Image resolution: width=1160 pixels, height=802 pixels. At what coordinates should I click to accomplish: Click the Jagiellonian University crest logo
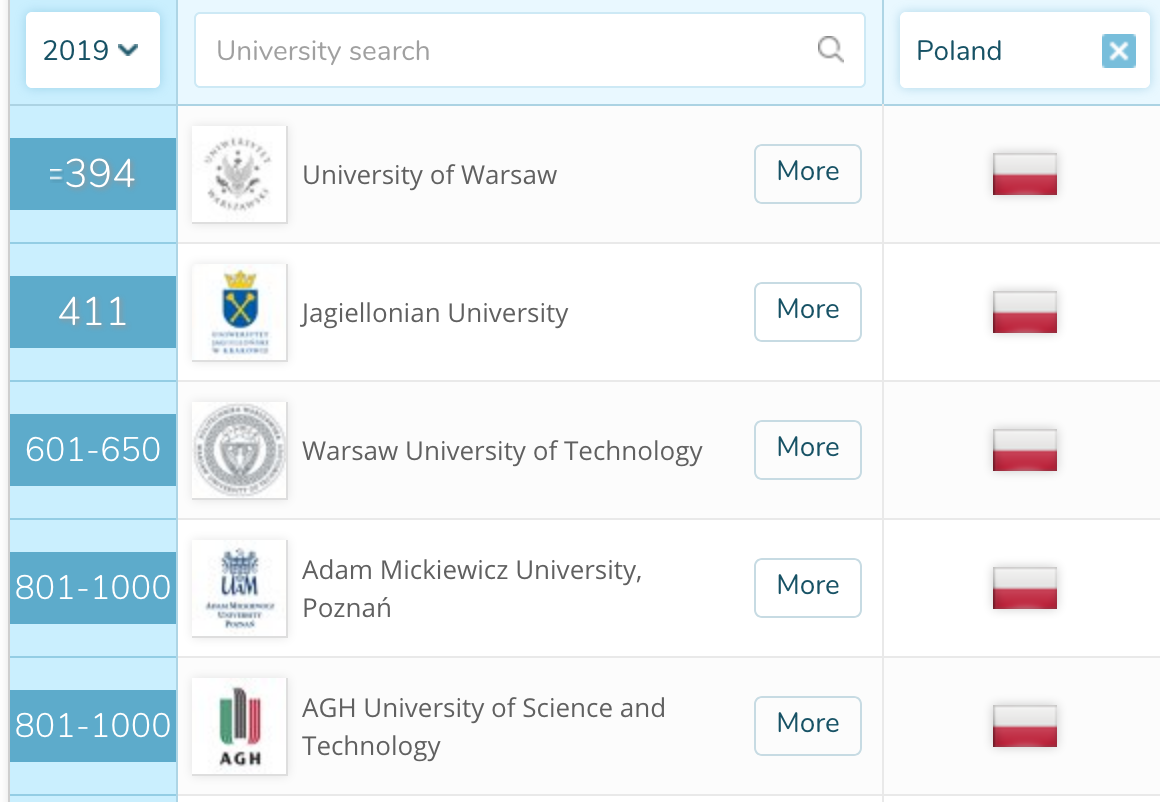click(x=239, y=312)
